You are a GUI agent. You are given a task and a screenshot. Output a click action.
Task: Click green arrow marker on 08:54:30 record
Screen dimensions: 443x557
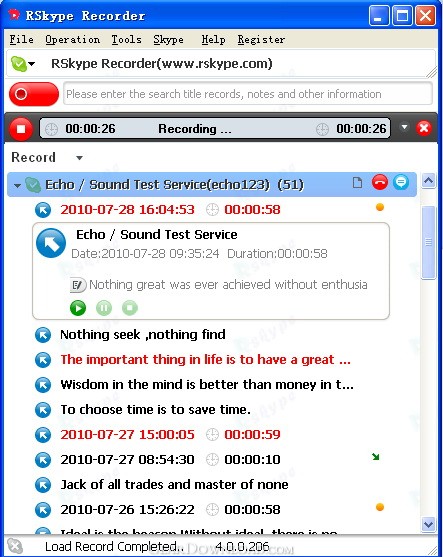coord(376,456)
